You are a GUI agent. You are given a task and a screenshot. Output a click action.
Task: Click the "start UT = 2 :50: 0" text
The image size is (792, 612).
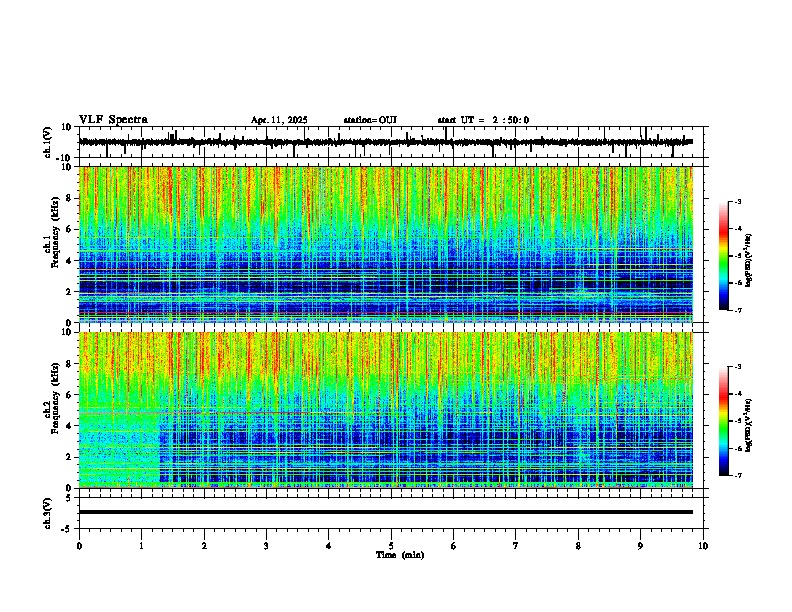[x=483, y=120]
